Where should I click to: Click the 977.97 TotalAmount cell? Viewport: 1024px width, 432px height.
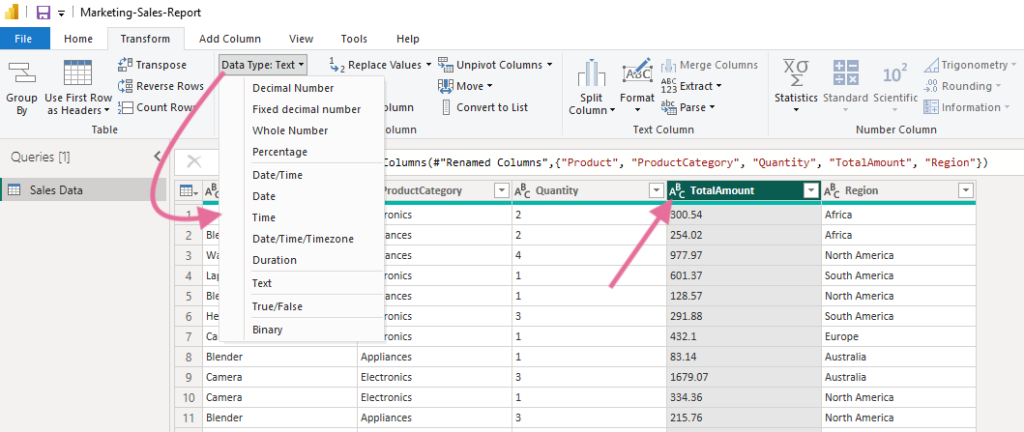click(x=744, y=255)
